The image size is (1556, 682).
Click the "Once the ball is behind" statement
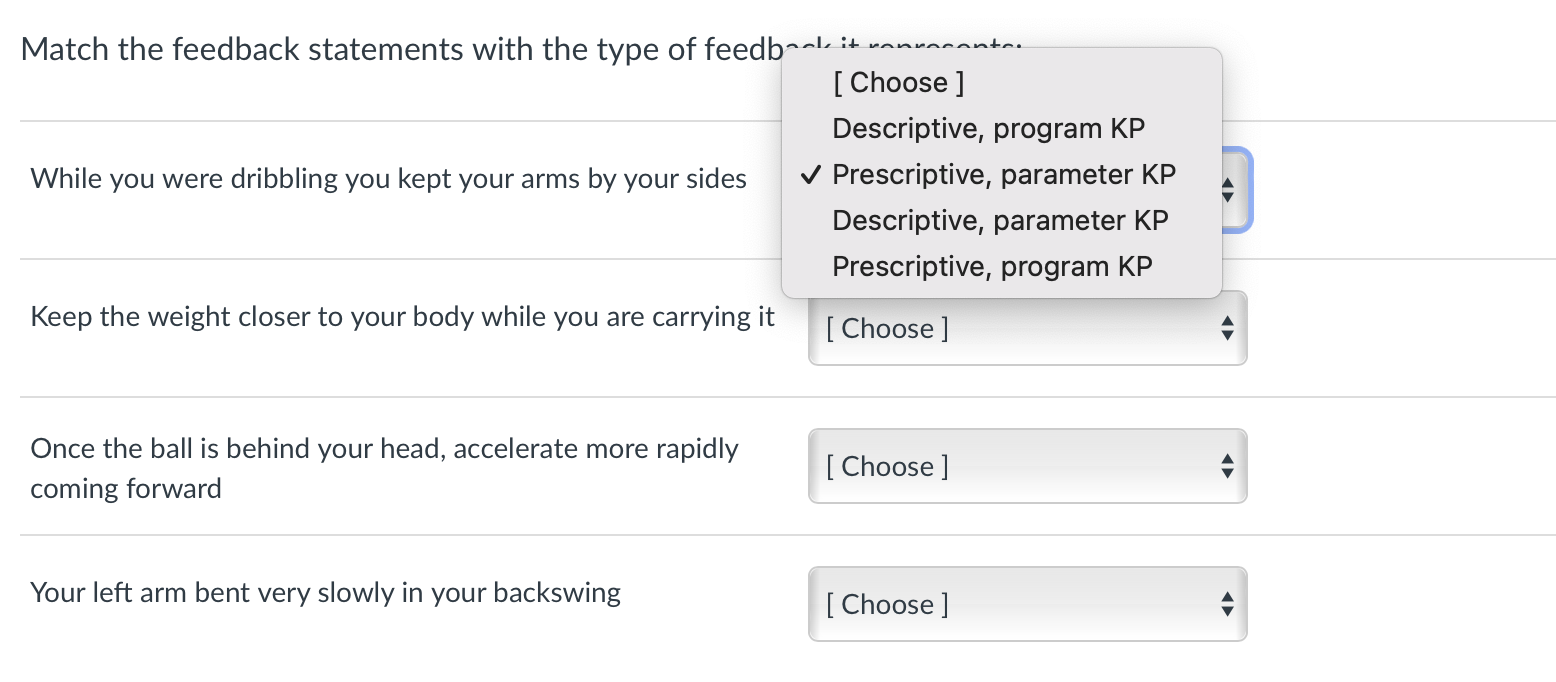(384, 468)
